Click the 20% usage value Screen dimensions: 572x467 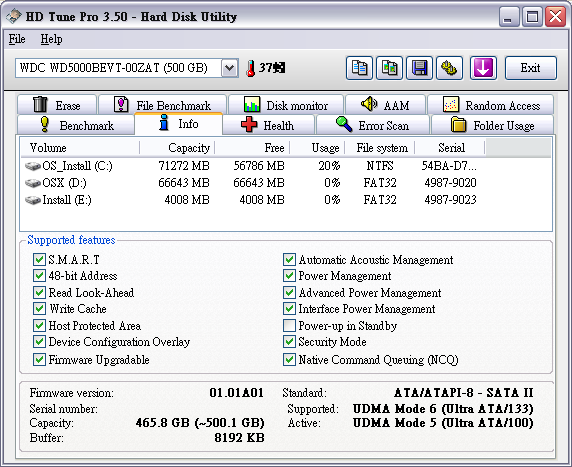click(x=329, y=166)
